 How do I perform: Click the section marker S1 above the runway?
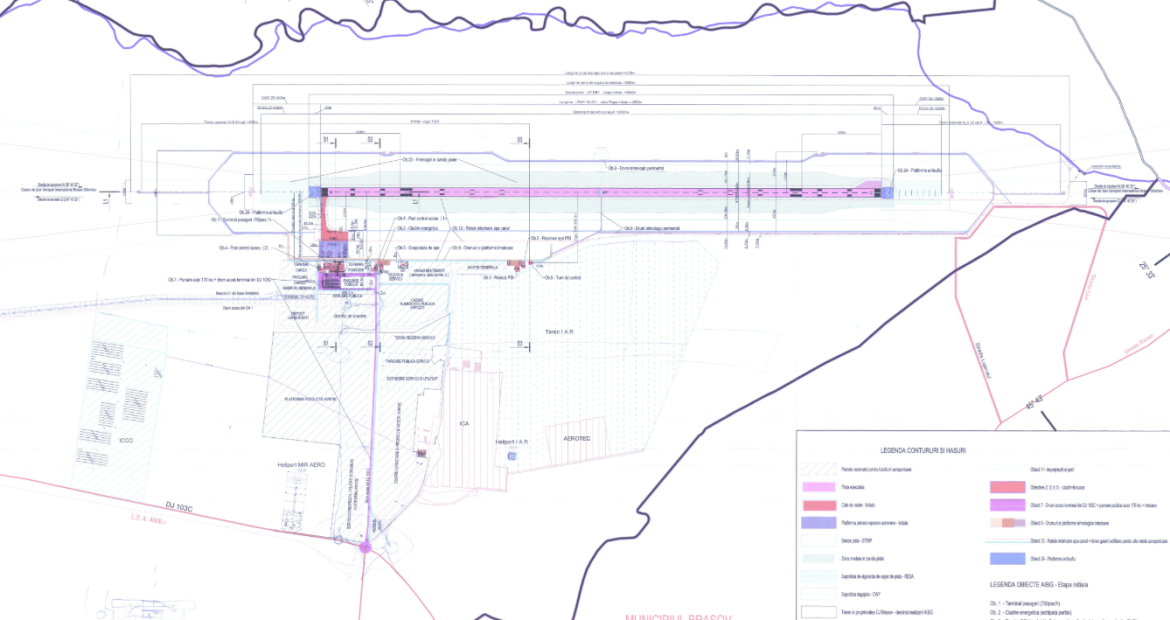326,140
